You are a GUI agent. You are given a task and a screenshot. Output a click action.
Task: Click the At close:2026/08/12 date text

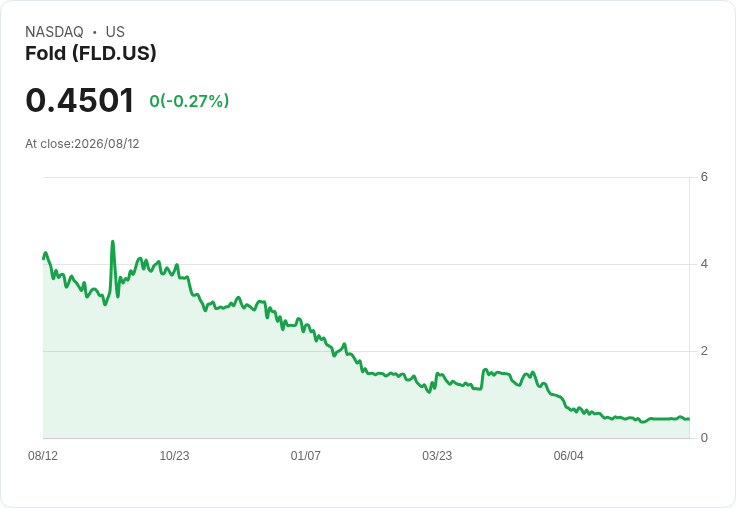pos(82,144)
